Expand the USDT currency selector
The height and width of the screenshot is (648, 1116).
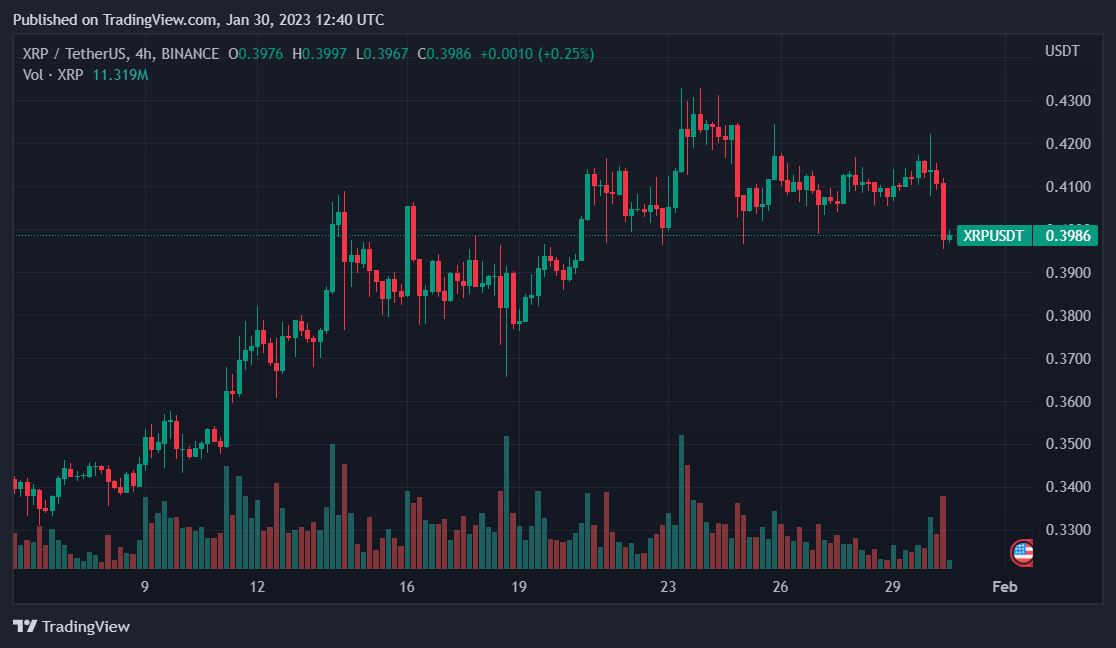pos(1063,50)
